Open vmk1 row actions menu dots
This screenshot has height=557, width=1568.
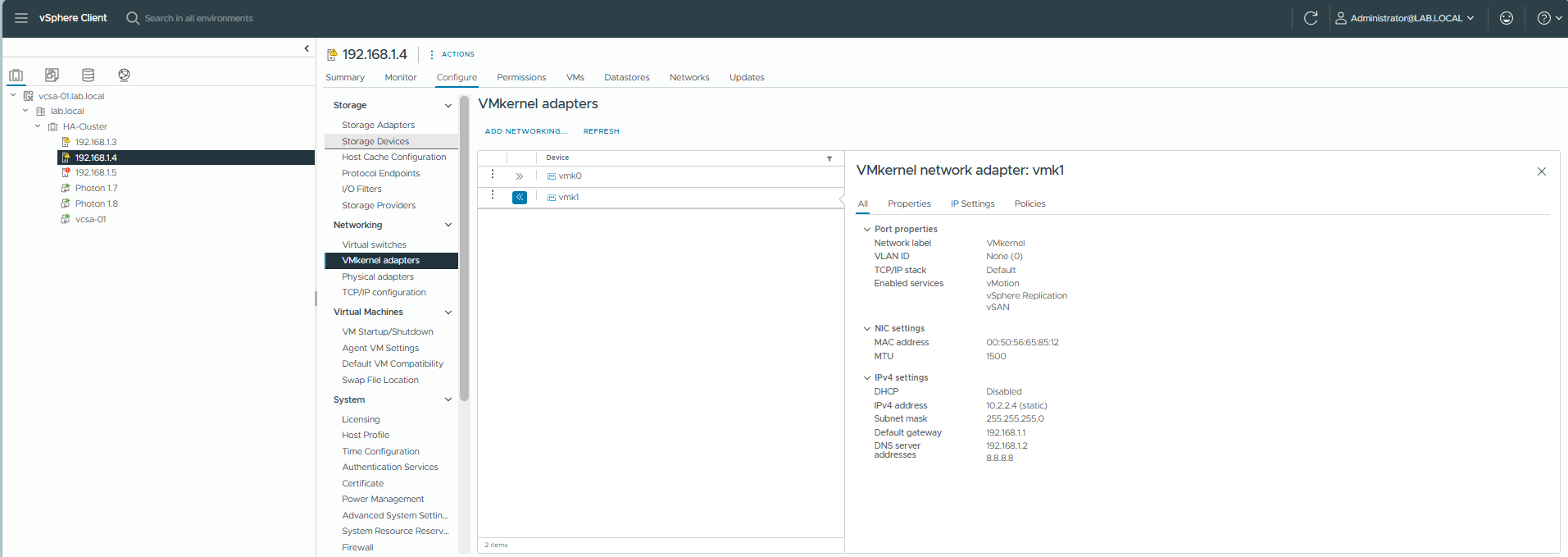492,194
